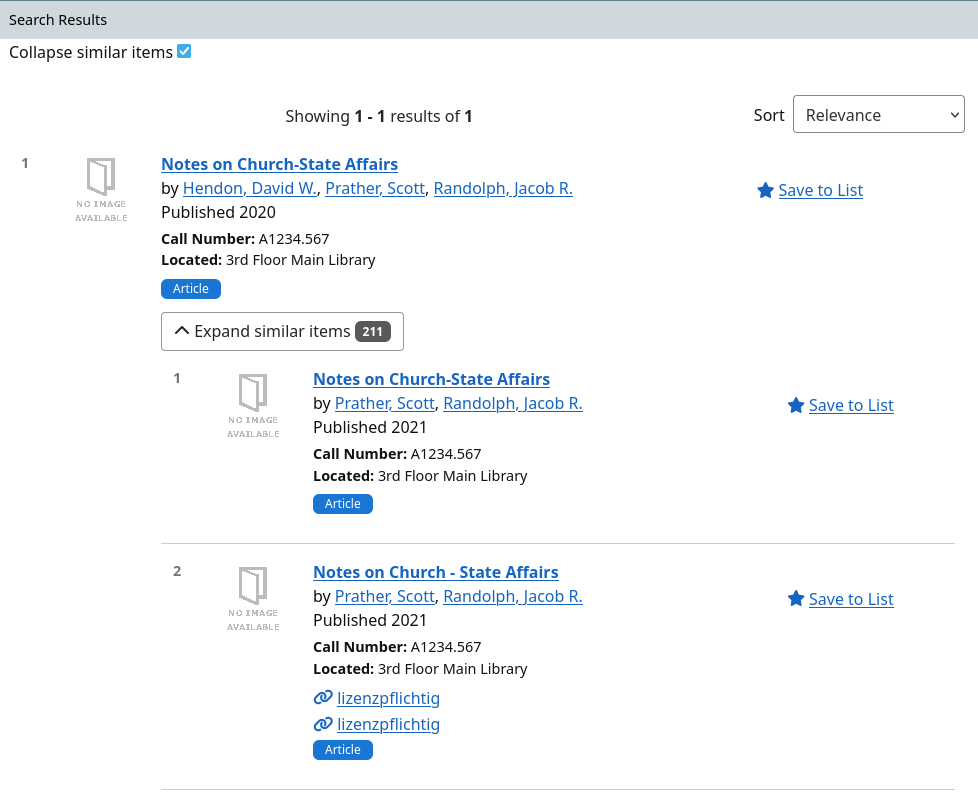978x797 pixels.
Task: Click the star icon beside the 2020 result
Action: [765, 190]
